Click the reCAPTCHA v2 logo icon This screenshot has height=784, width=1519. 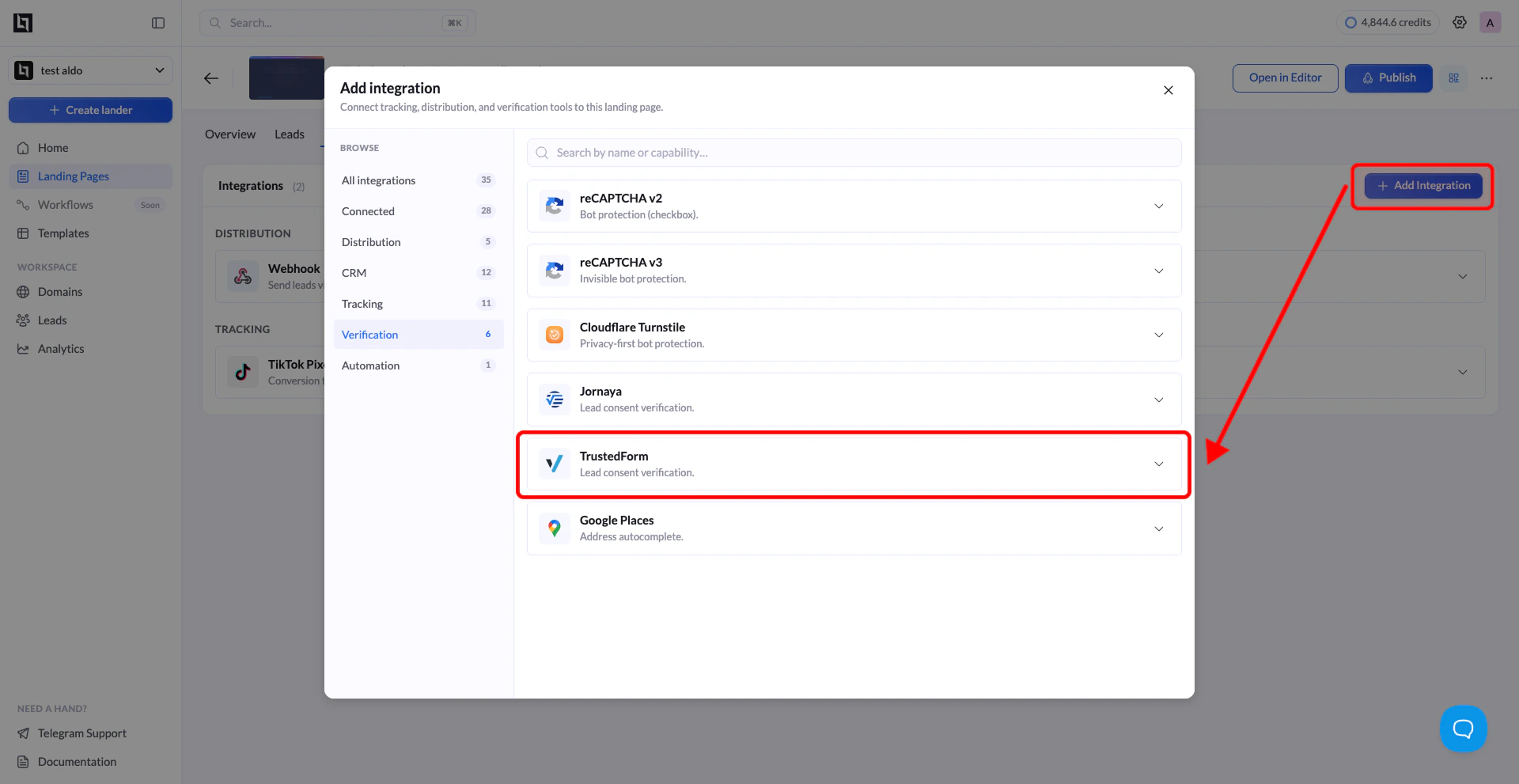pos(555,206)
